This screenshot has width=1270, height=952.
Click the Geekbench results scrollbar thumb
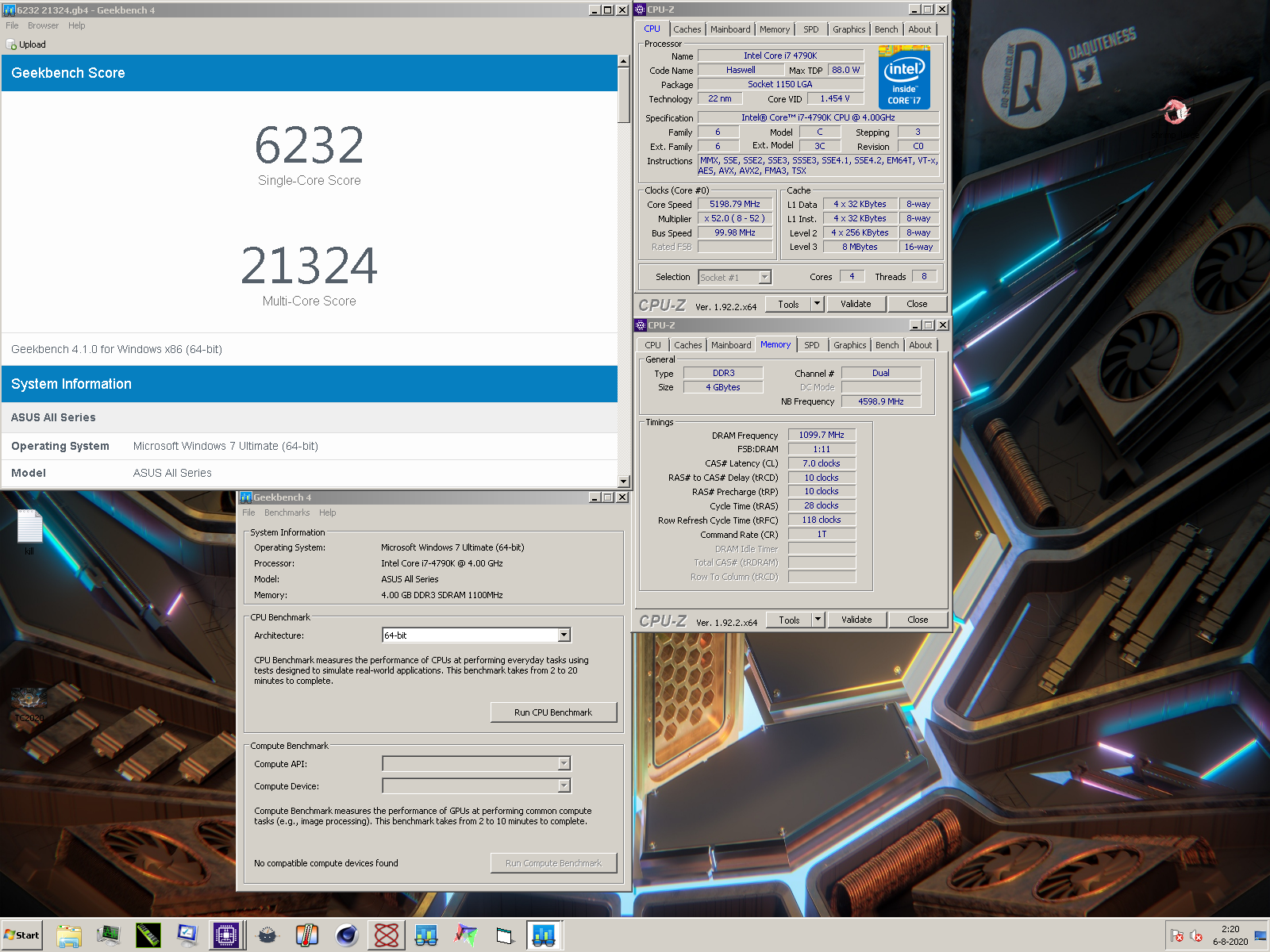pos(623,95)
